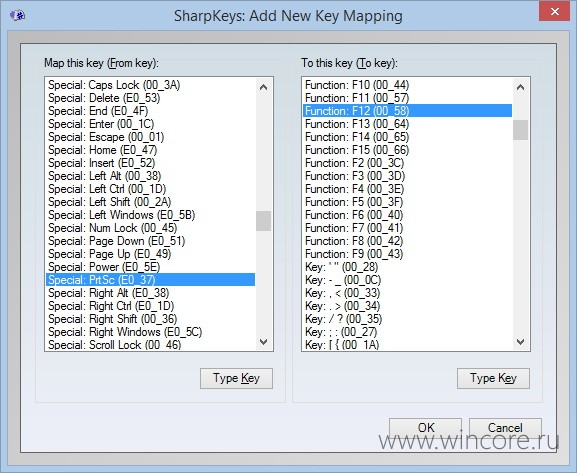The height and width of the screenshot is (473, 577).
Task: Select Special: Left Windows (E0_5B)
Action: coord(150,215)
